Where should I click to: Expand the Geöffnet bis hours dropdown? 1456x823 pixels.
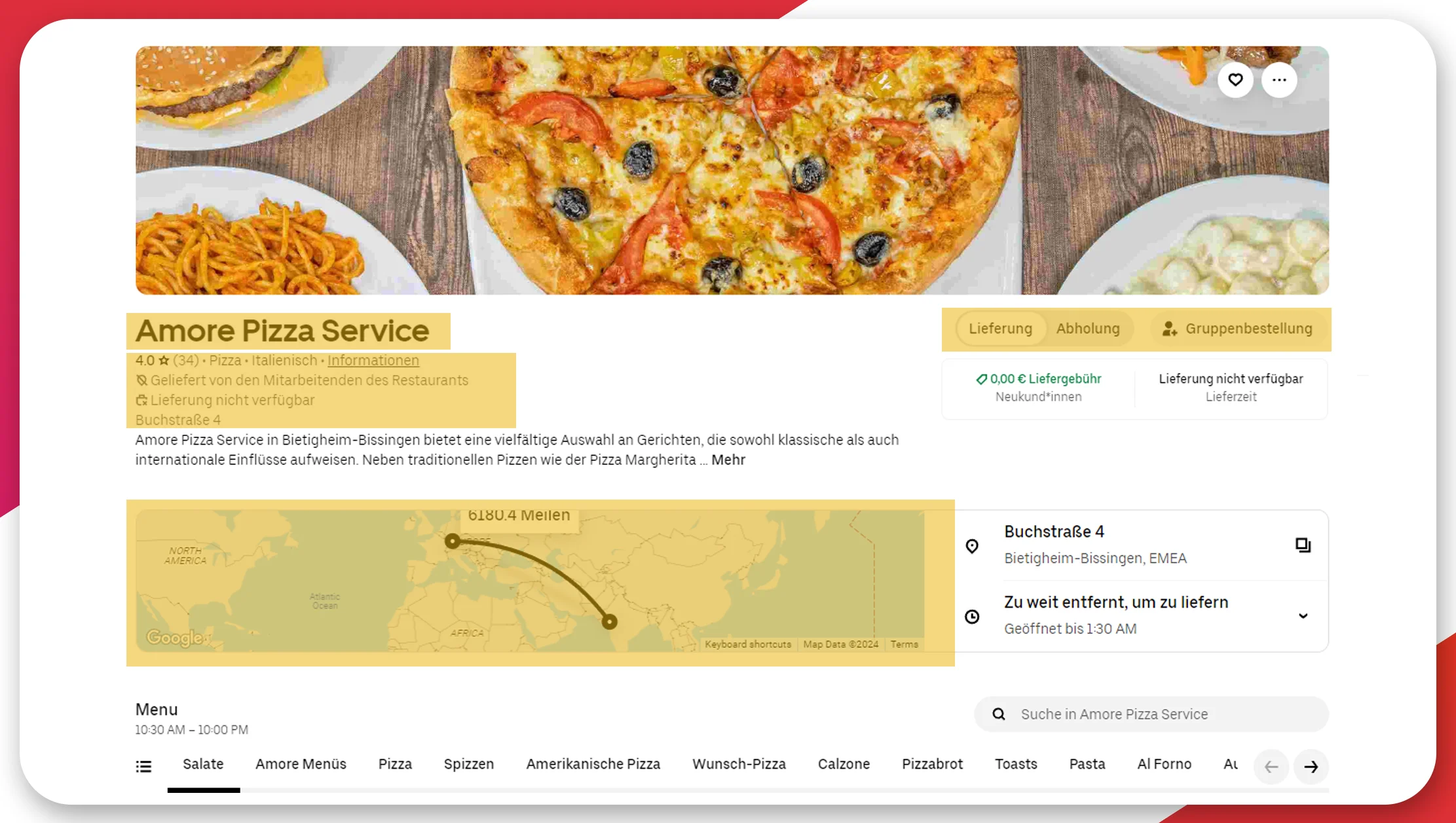tap(1305, 615)
